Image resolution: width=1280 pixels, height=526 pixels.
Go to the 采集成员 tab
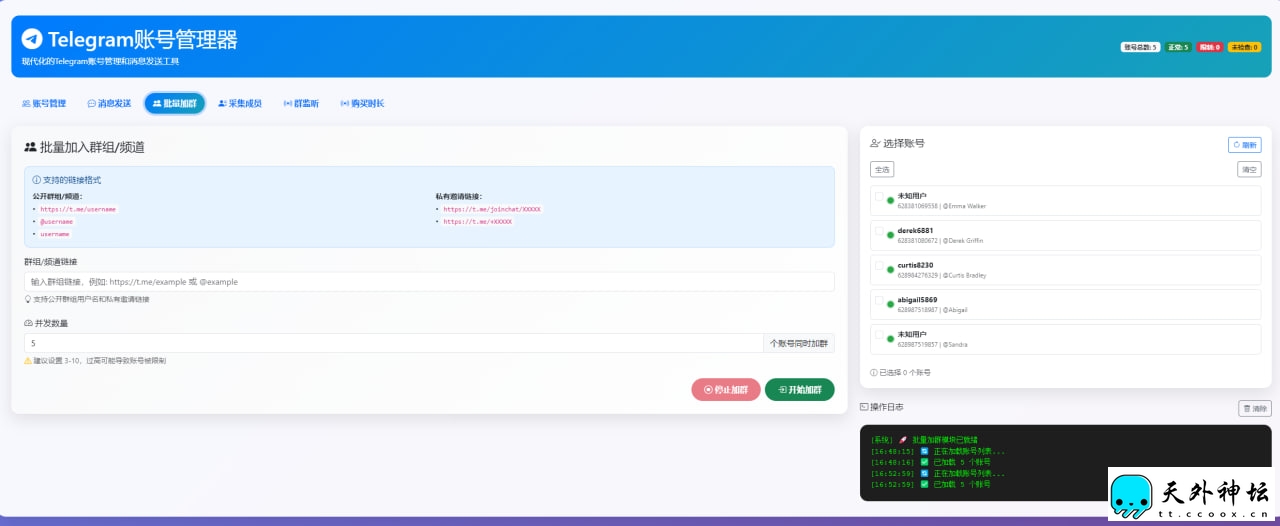pos(240,103)
